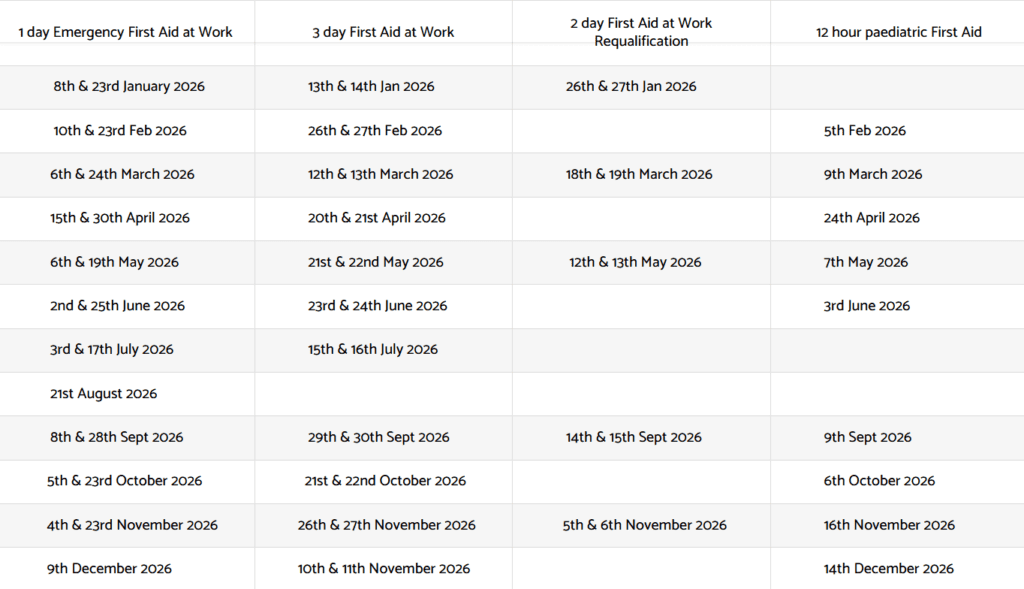Viewport: 1024px width, 589px height.
Task: Select the '21st August 2026' date
Action: [x=104, y=394]
